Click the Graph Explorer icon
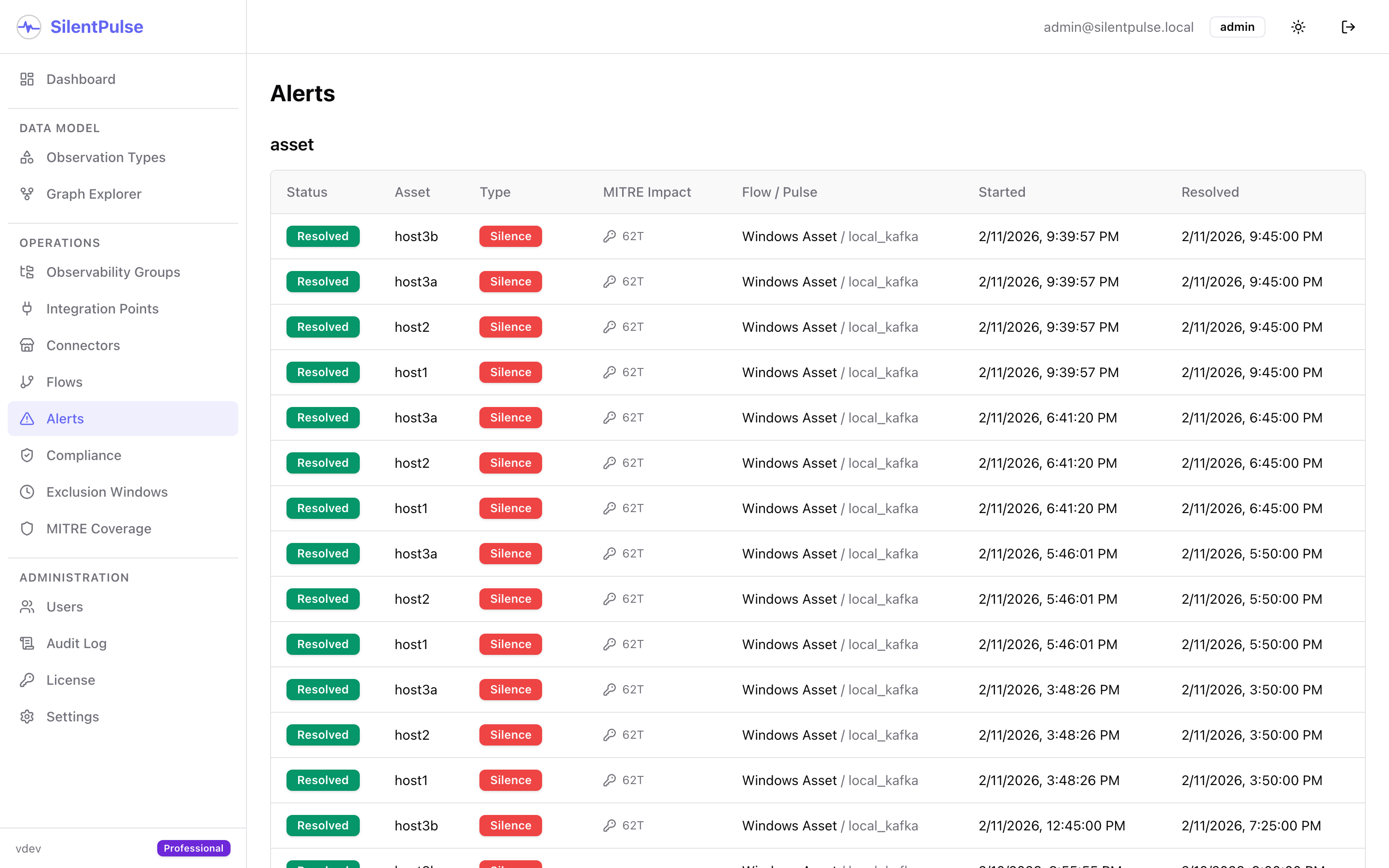1389x868 pixels. coord(27,194)
